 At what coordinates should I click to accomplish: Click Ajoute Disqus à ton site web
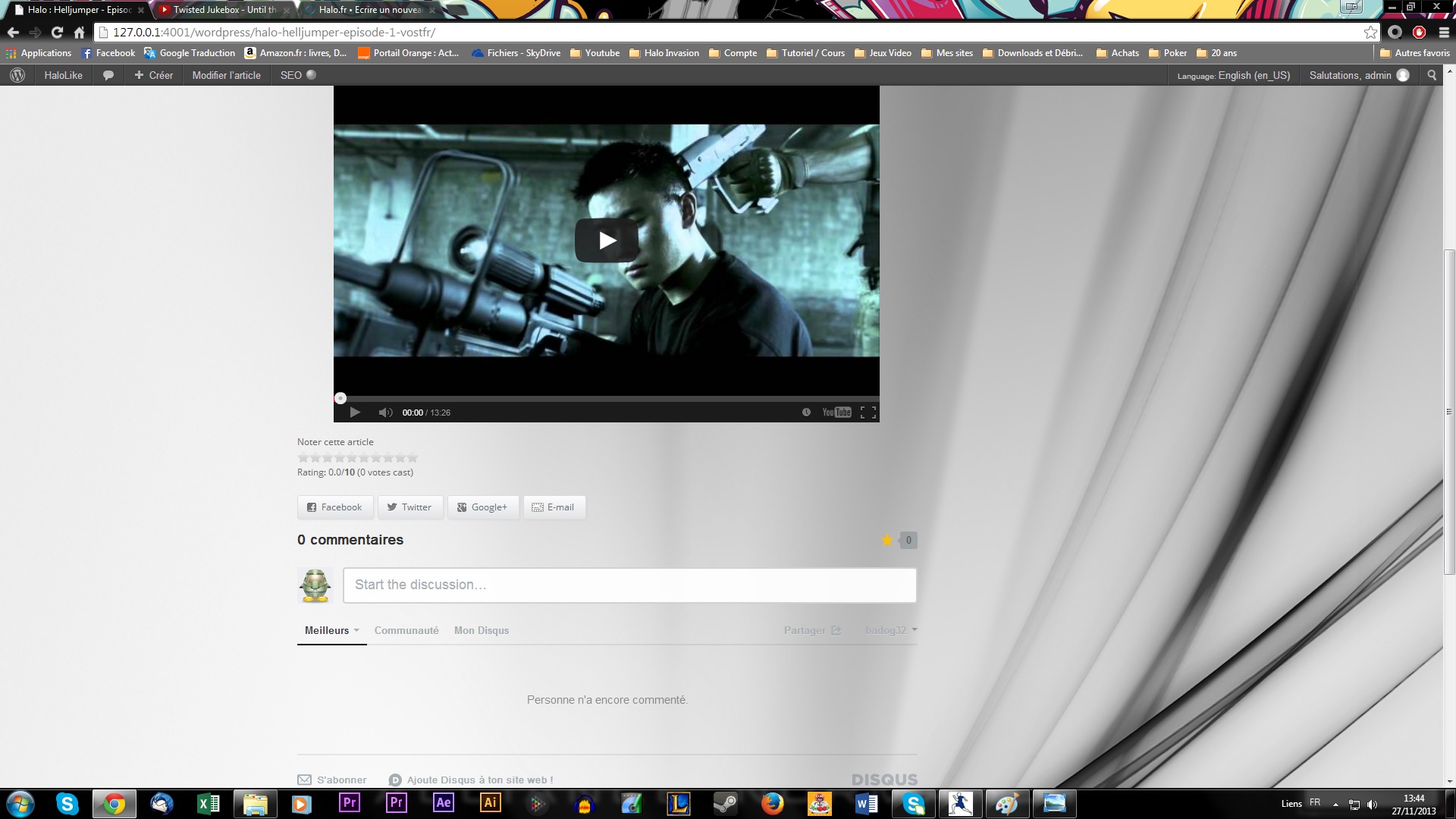tap(471, 780)
